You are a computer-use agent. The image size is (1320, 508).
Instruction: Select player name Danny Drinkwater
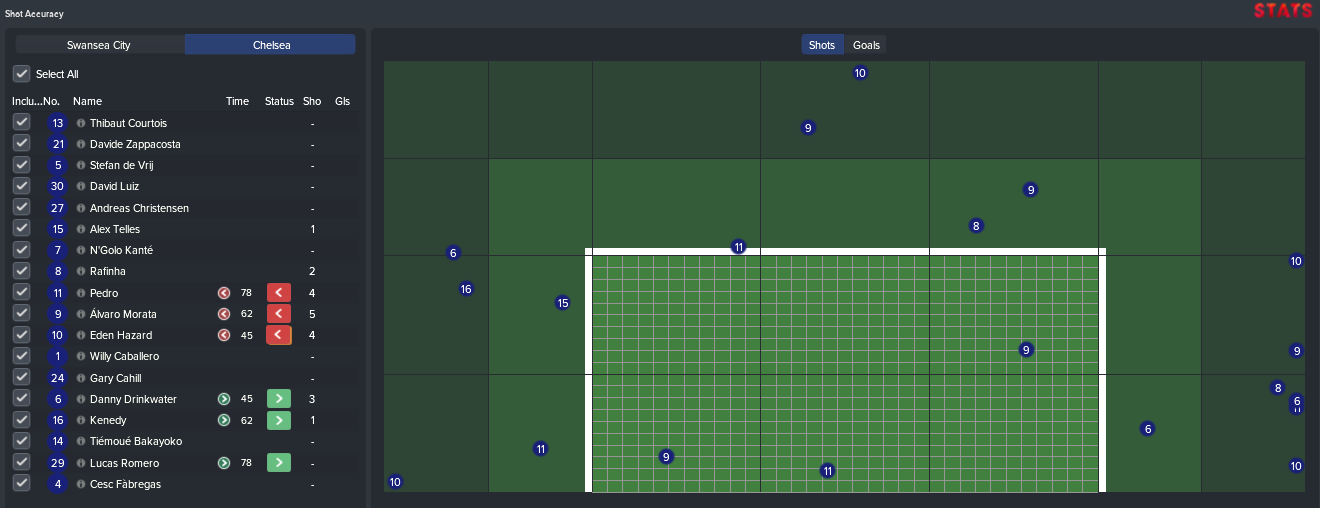pyautogui.click(x=133, y=399)
